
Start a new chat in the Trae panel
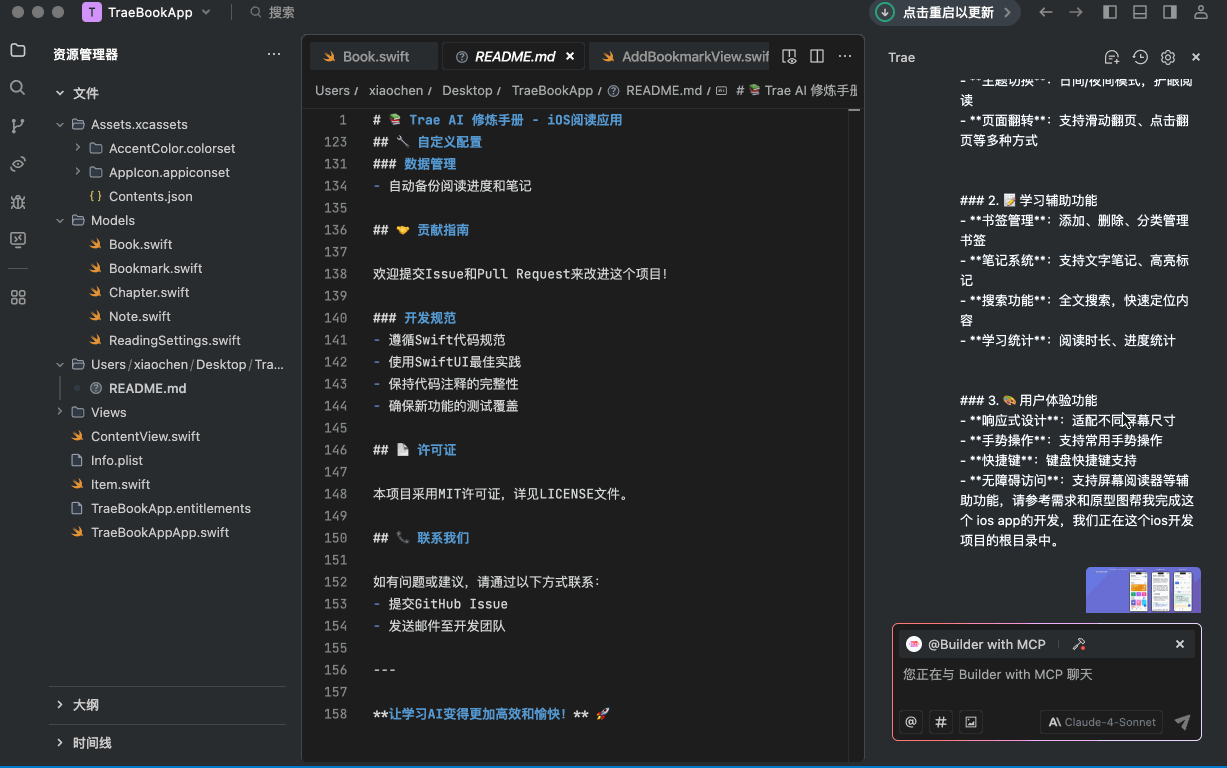point(1112,57)
